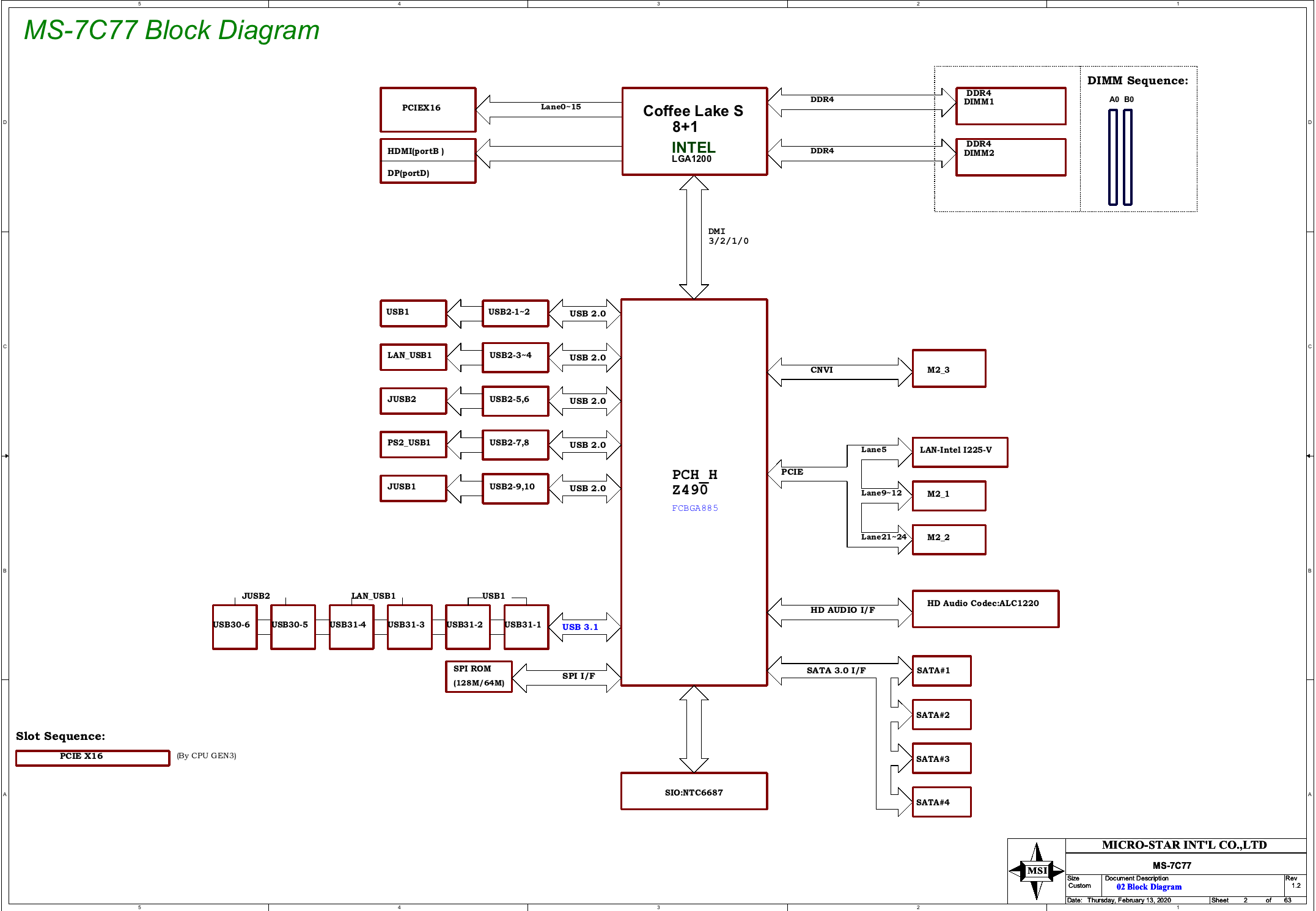Click the SPI I/F label

578,676
